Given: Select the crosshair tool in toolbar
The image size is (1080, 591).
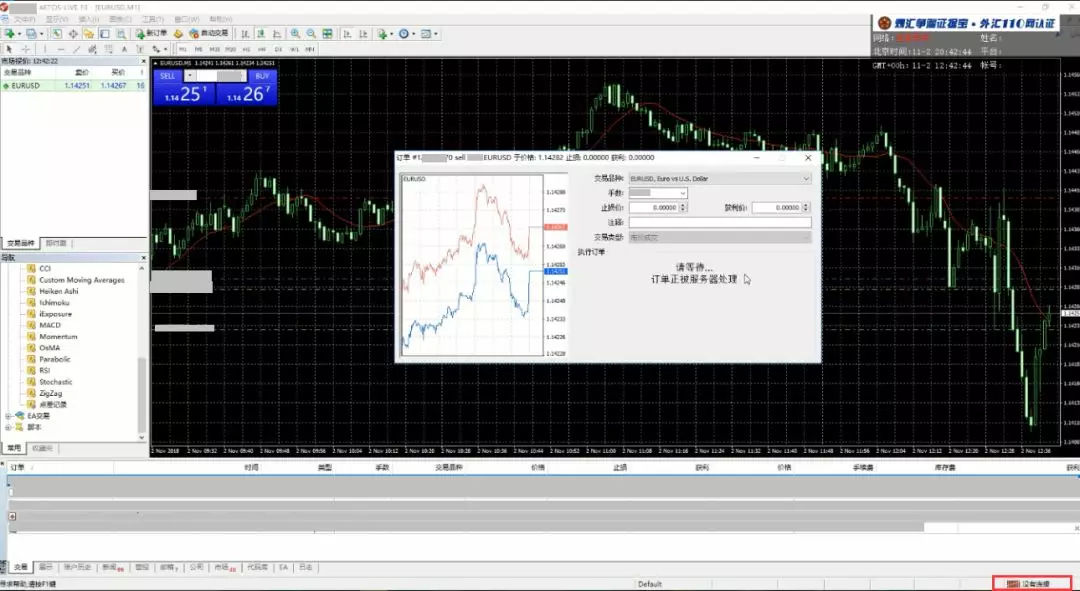Looking at the screenshot, I should click(26, 48).
